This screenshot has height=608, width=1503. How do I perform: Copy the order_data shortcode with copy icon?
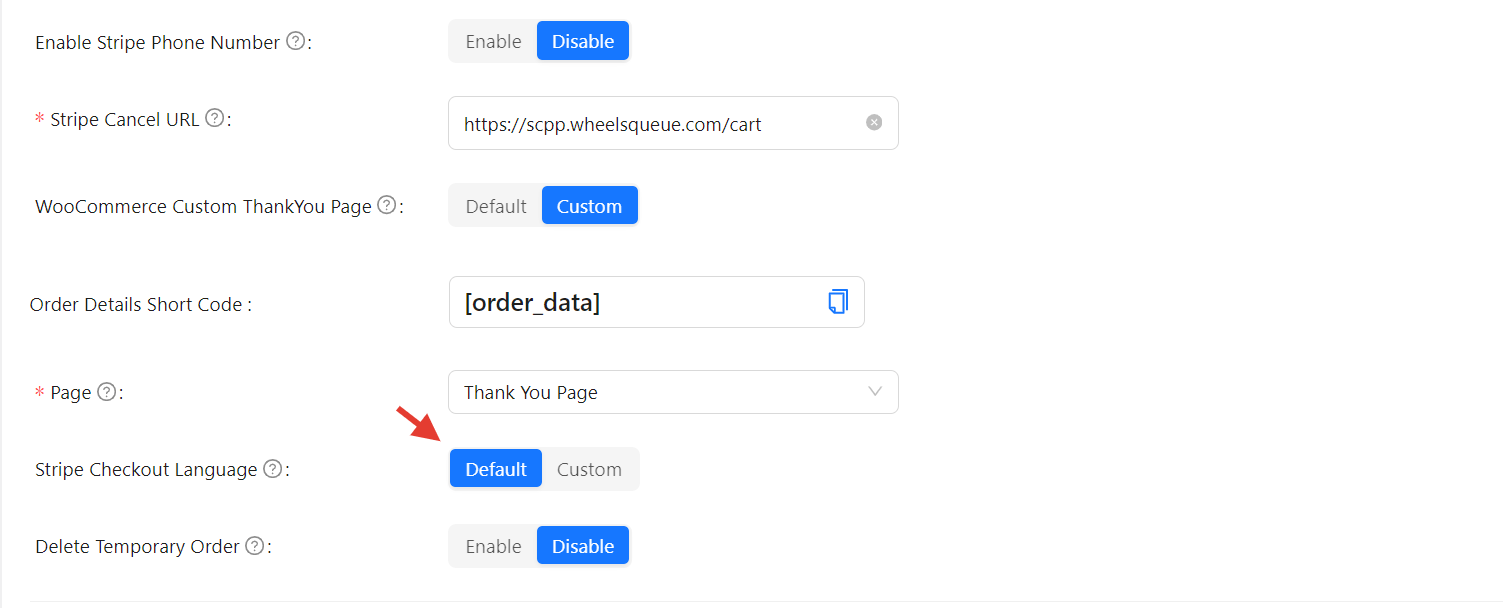[x=838, y=302]
